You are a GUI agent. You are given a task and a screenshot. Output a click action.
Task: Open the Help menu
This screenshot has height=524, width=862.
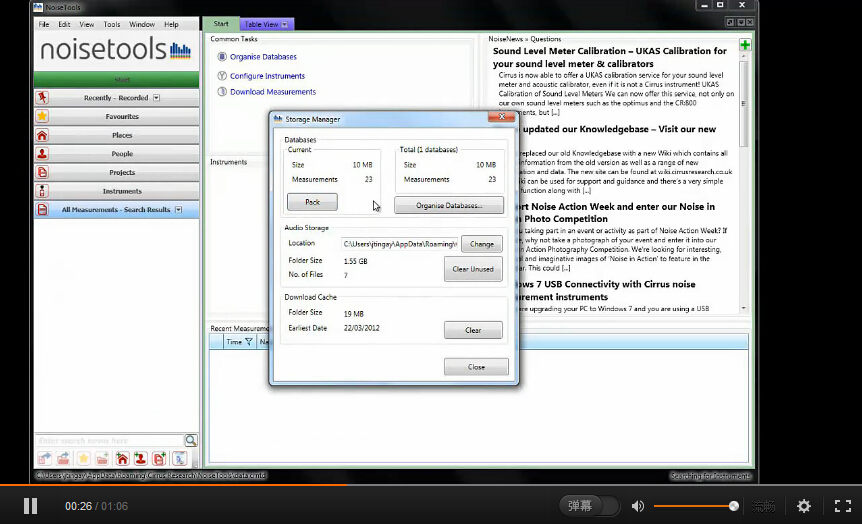point(172,24)
